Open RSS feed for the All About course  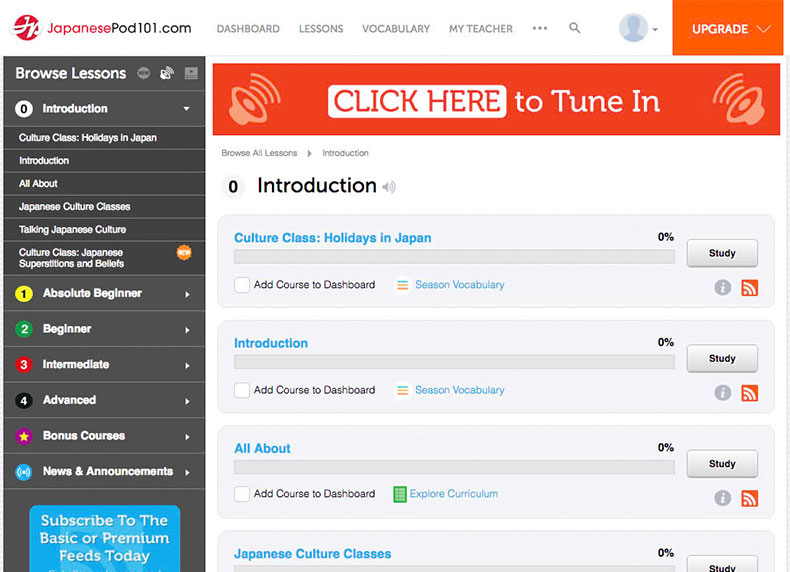click(x=749, y=498)
